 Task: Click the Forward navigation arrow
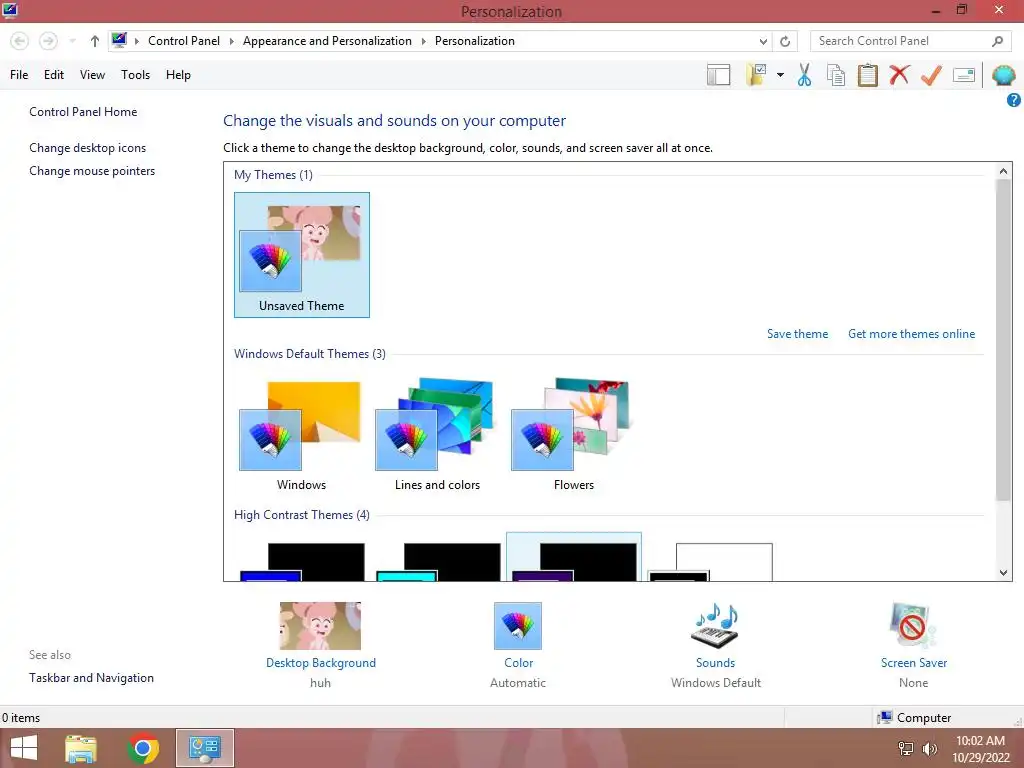[48, 41]
